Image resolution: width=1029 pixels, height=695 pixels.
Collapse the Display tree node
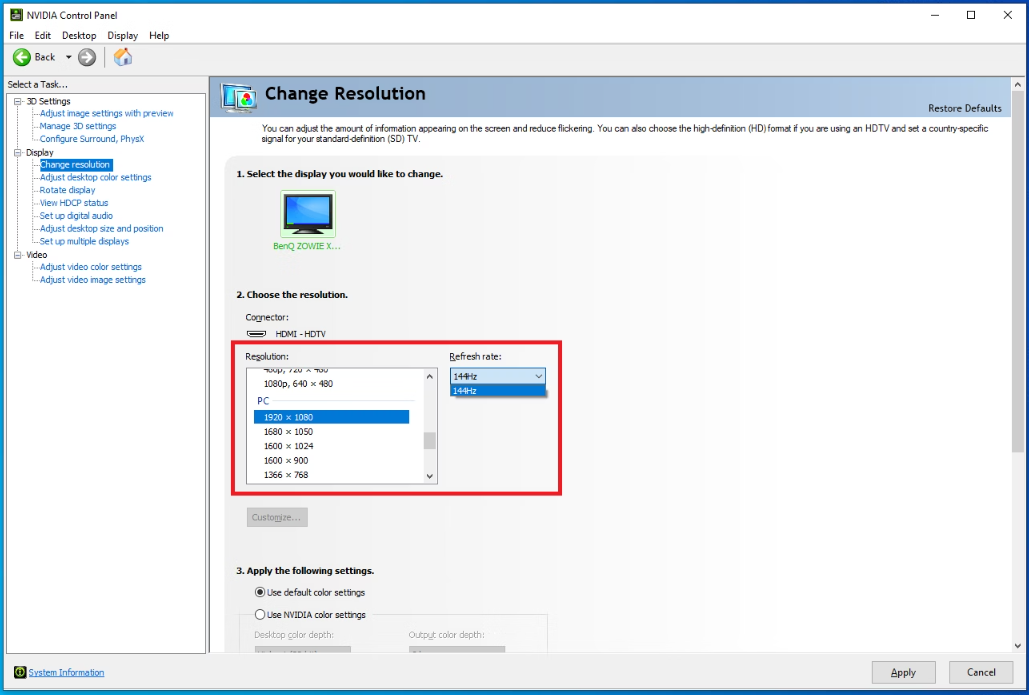click(x=18, y=152)
